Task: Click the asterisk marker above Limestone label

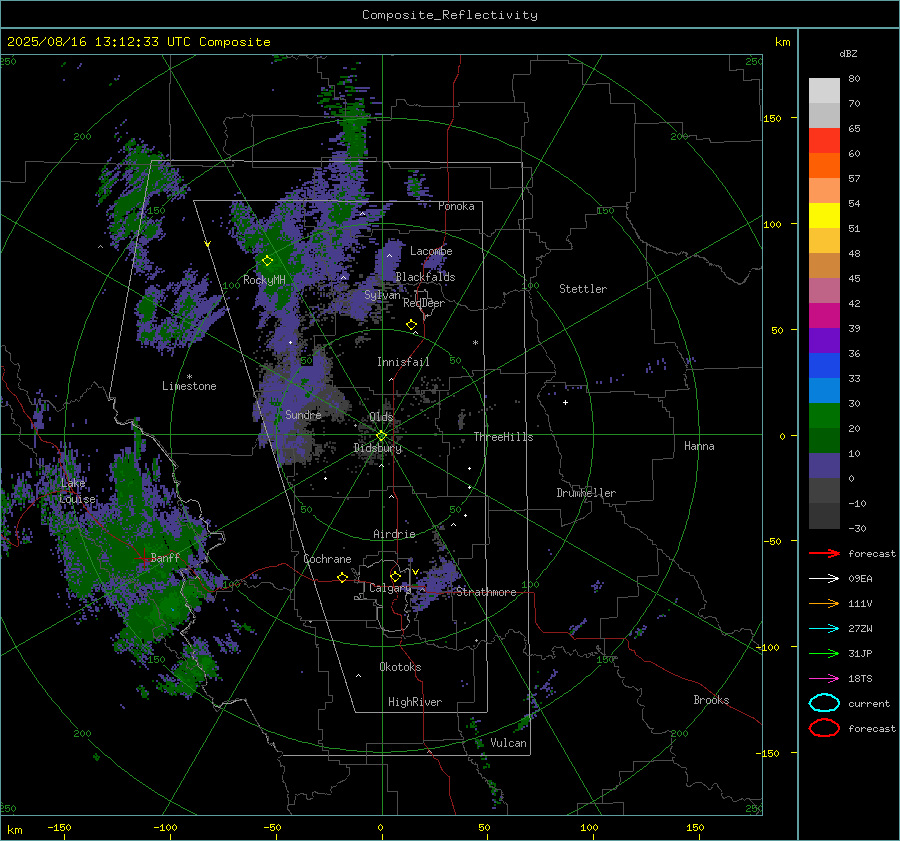Action: 189,377
